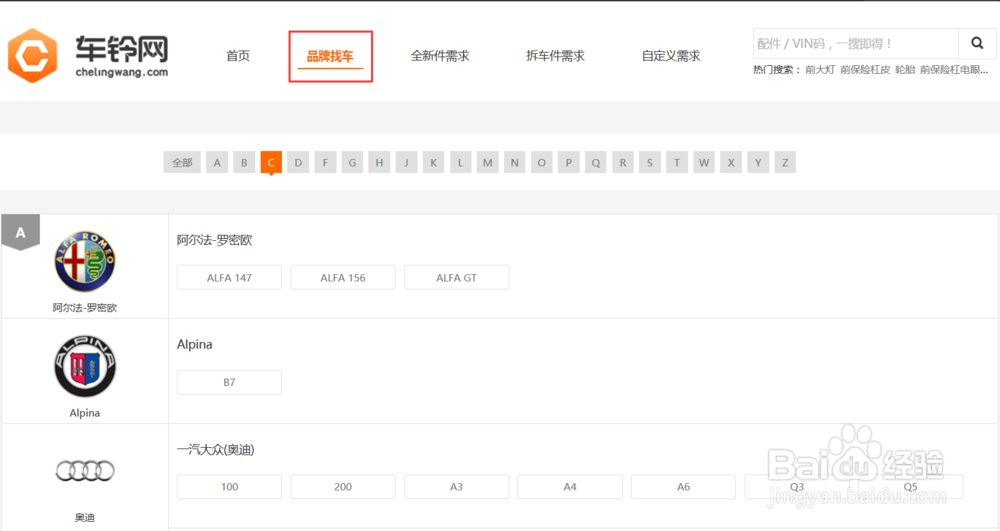Screen dimensions: 1000x531
Task: Select the 品牌找车 navigation tab
Action: 330,56
